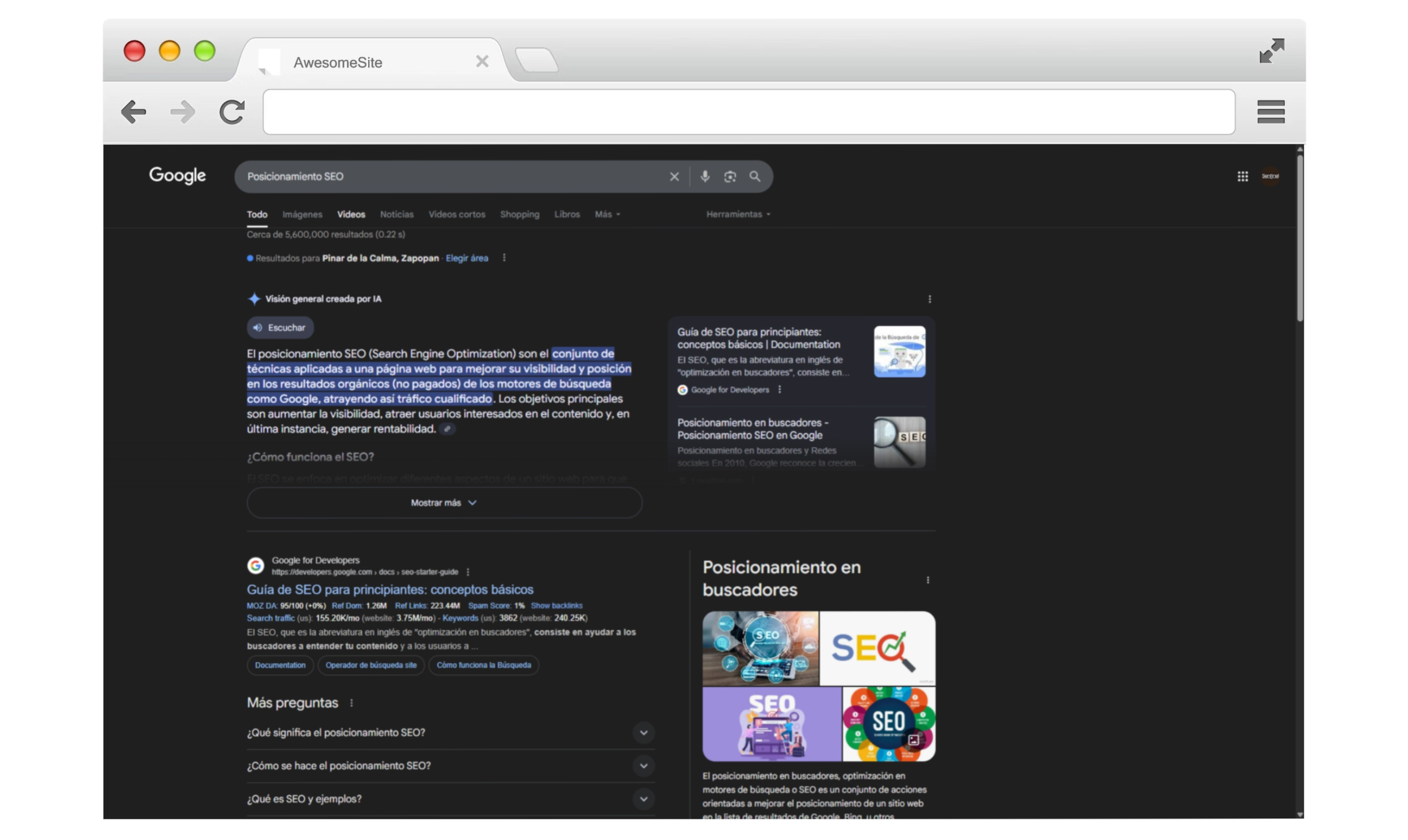The width and height of the screenshot is (1408, 840).
Task: Submit search with magnifier icon
Action: click(x=755, y=176)
